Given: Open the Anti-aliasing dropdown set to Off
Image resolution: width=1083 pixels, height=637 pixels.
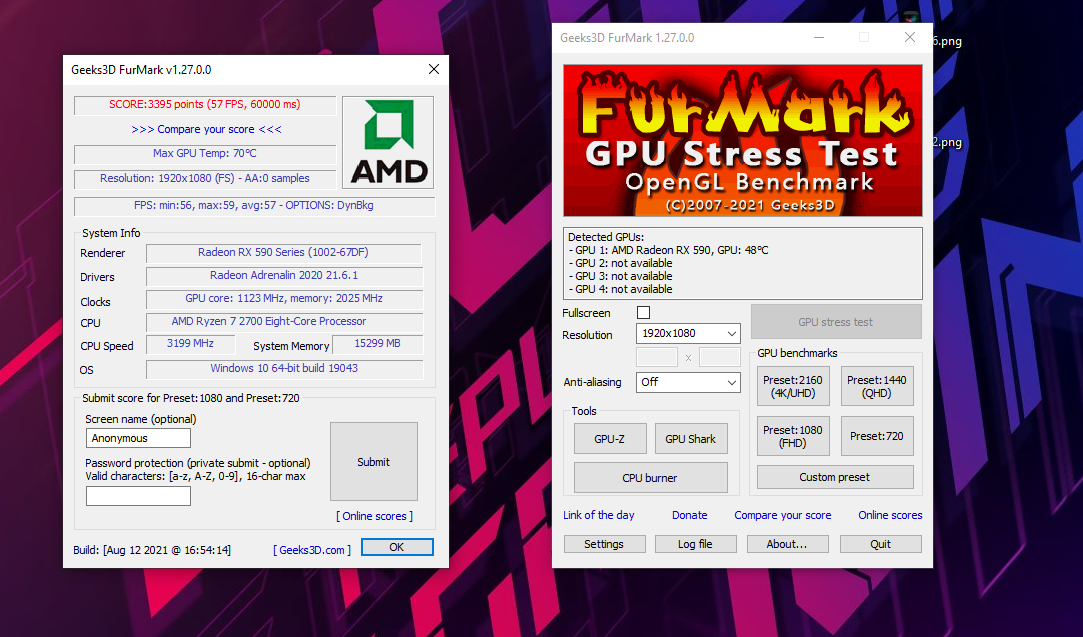Looking at the screenshot, I should coord(688,382).
